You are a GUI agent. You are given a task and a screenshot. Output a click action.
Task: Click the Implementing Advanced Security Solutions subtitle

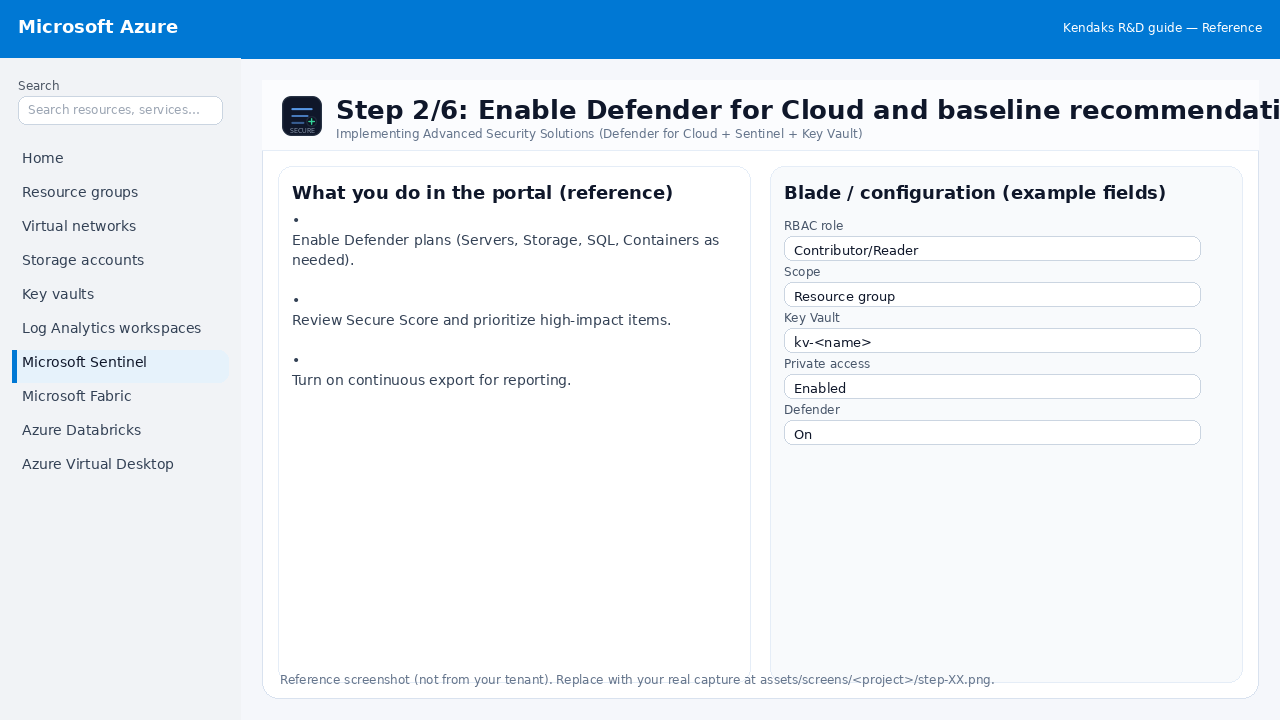tap(599, 134)
